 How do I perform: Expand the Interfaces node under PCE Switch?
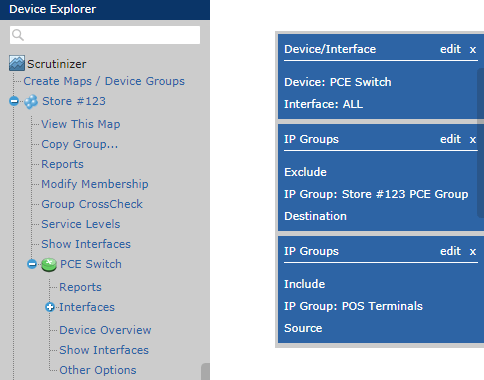point(50,307)
